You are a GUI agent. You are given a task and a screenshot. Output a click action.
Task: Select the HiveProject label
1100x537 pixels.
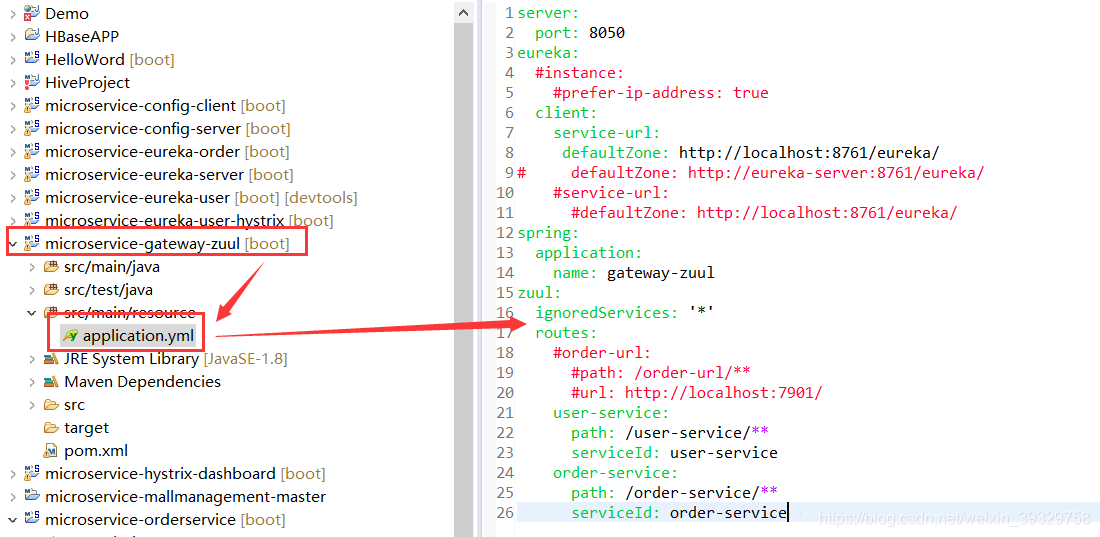click(88, 82)
